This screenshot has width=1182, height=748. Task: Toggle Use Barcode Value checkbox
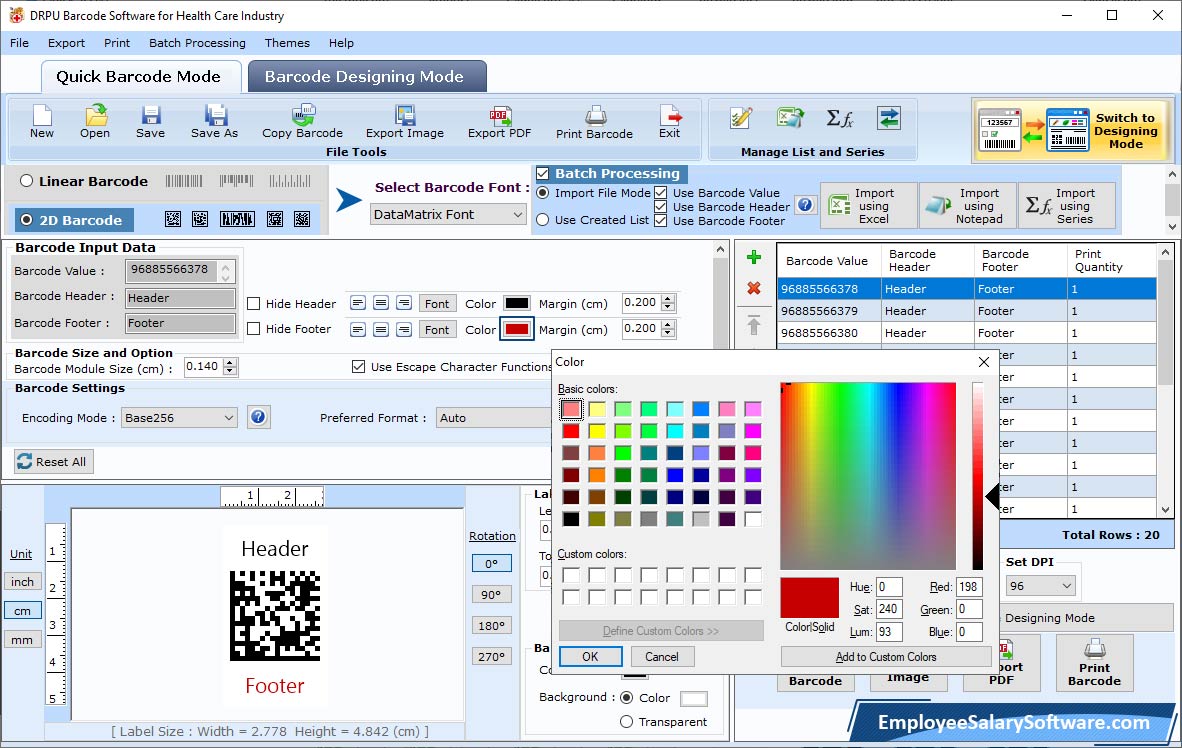point(660,193)
